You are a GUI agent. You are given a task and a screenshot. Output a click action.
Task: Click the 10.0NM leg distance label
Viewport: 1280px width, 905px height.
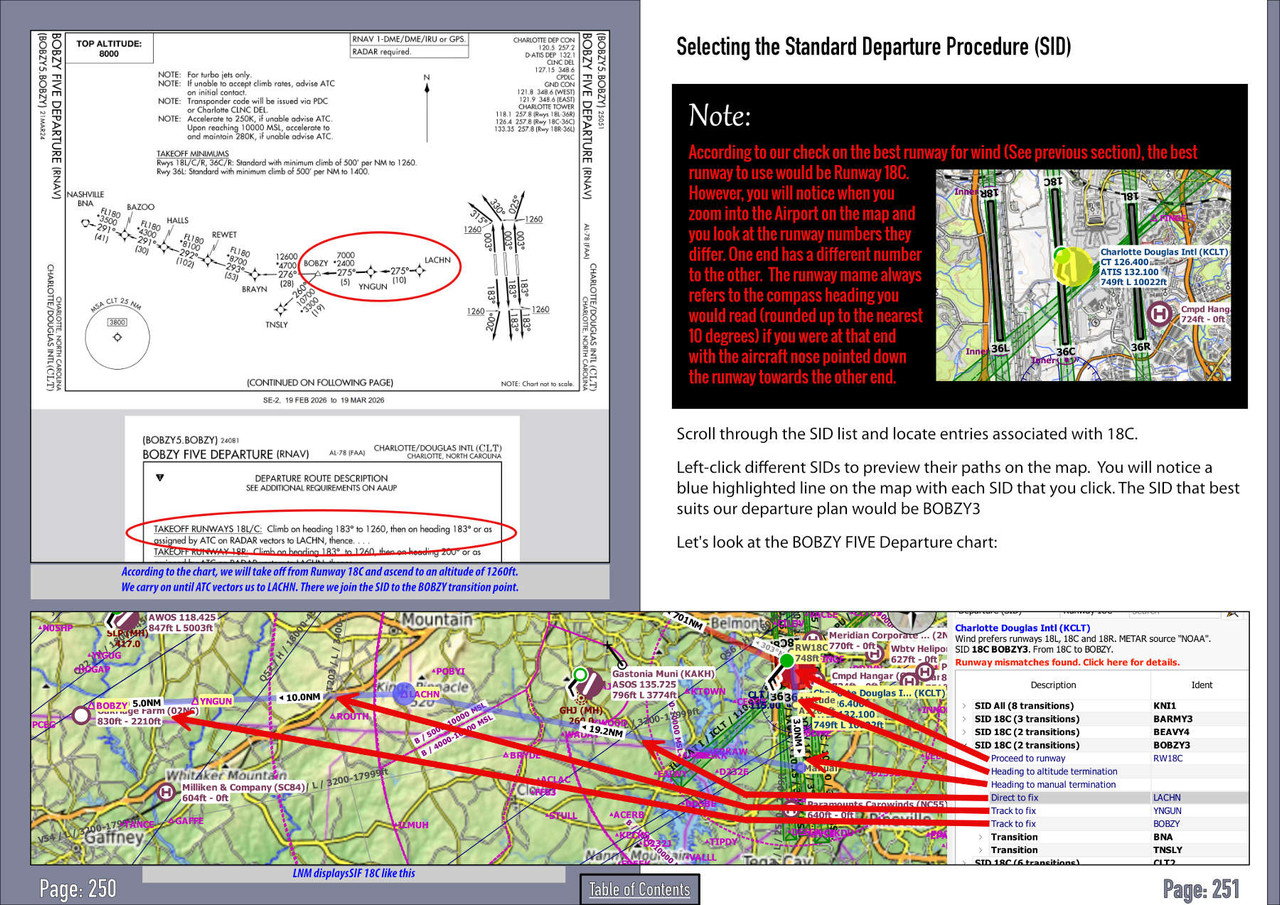(301, 696)
